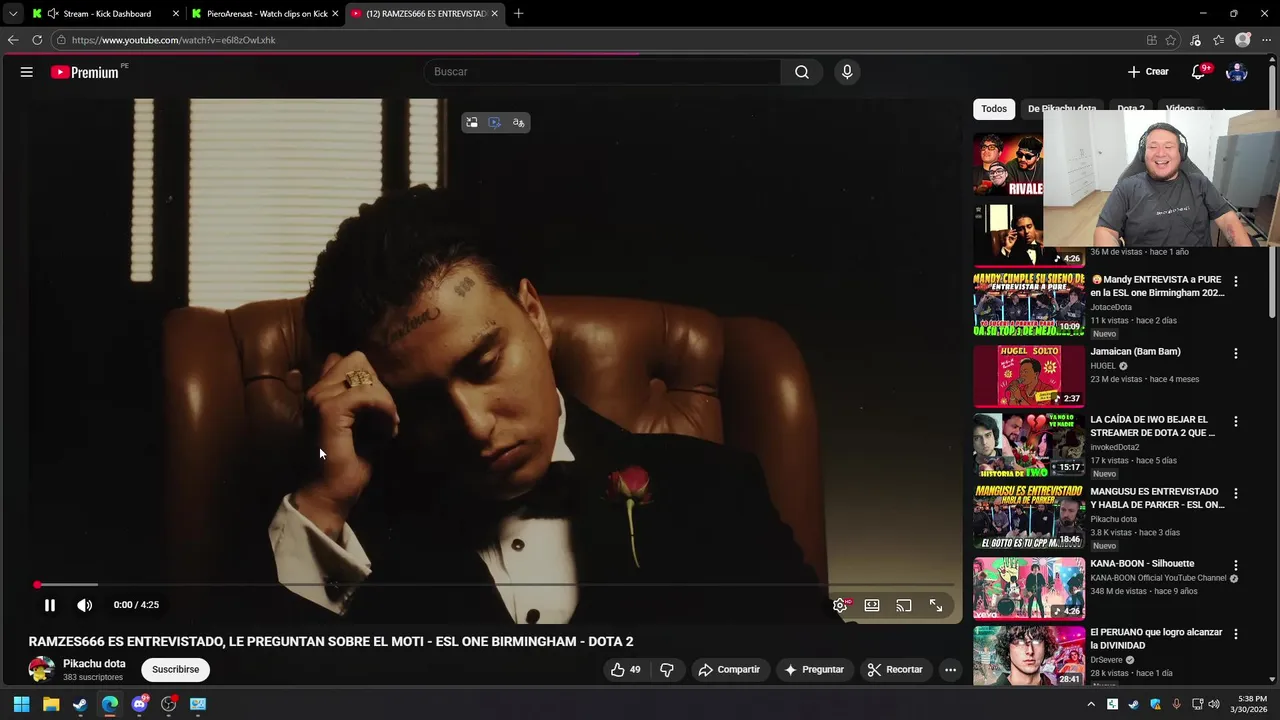Expand the browser tab search dropdown

[x=12, y=14]
